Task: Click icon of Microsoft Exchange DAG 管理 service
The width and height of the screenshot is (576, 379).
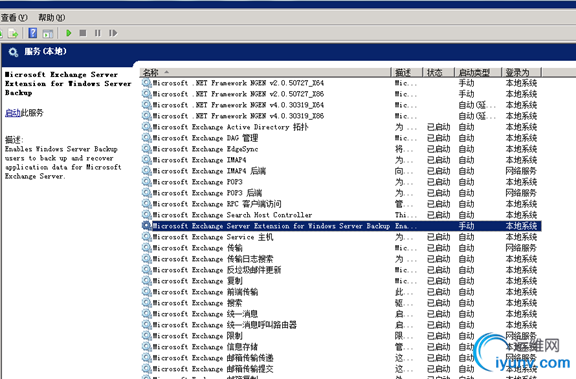Action: pos(147,138)
